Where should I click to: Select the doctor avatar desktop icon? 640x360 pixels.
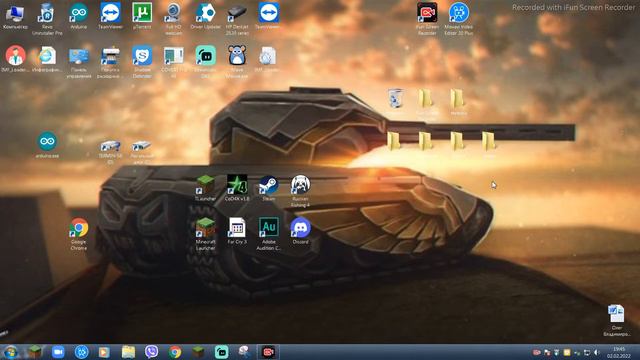click(x=16, y=59)
